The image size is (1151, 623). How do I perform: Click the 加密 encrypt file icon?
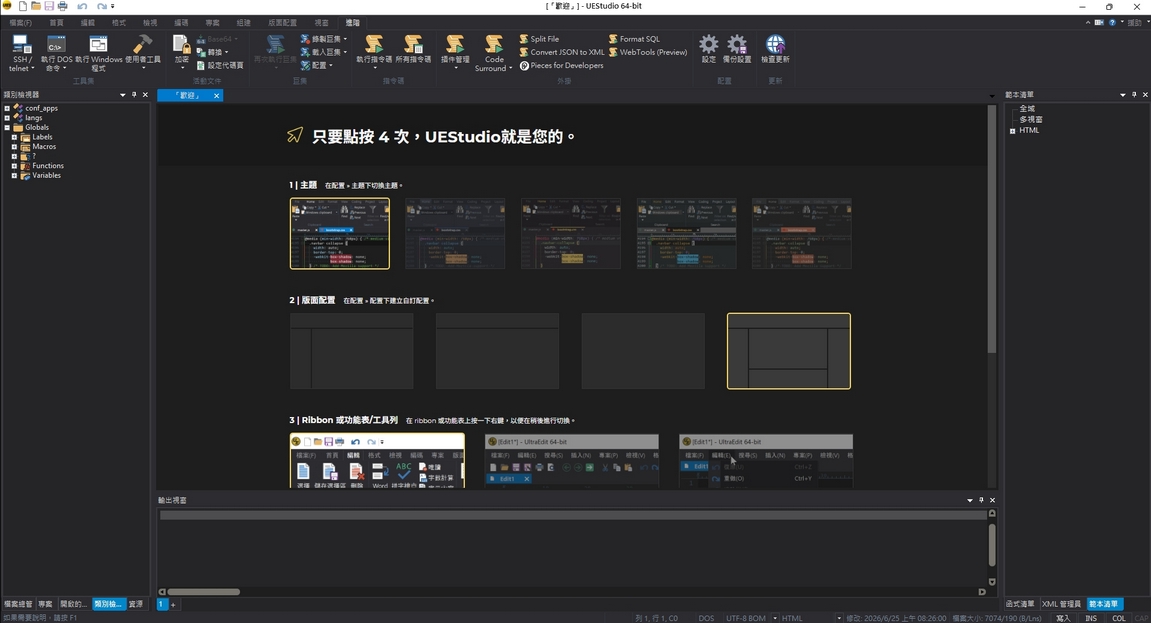(181, 51)
